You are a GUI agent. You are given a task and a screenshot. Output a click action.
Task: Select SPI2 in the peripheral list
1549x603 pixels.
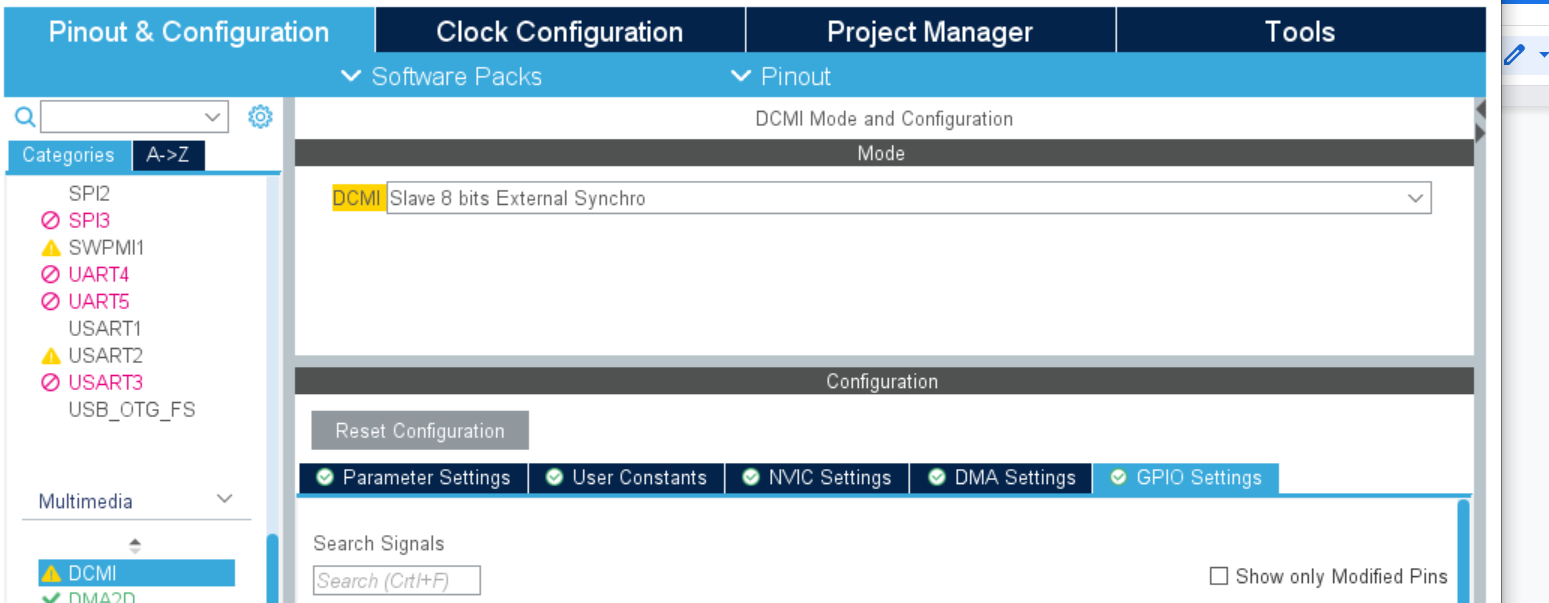[89, 193]
